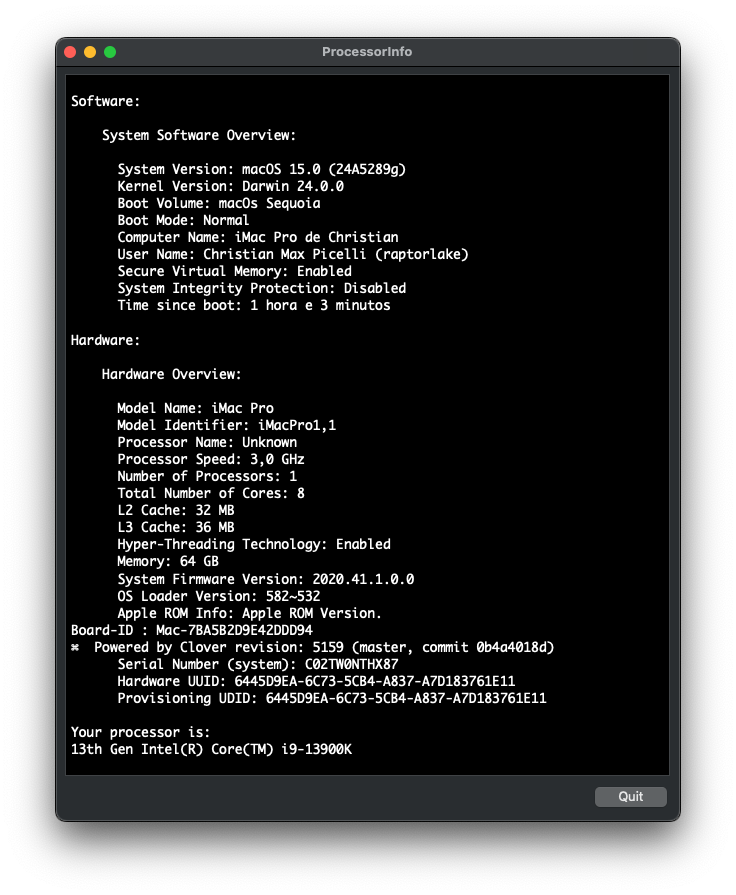Click the Quit button
736x895 pixels.
(x=630, y=797)
